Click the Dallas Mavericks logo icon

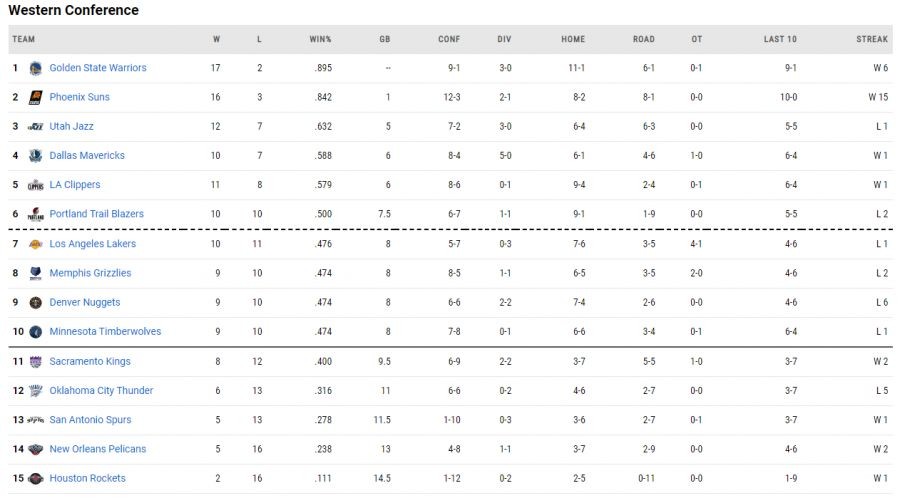coord(36,156)
